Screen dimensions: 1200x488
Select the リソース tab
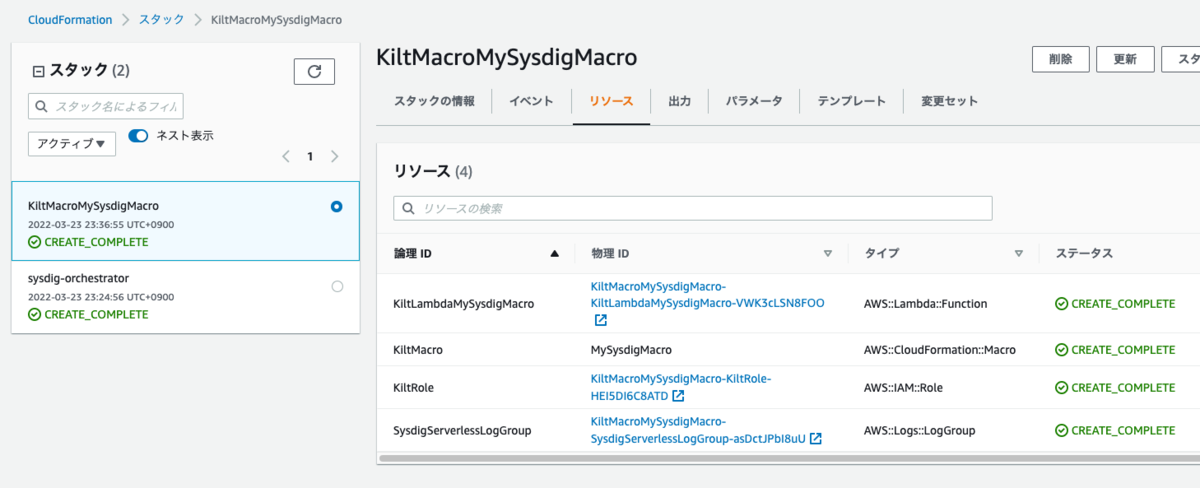611,101
